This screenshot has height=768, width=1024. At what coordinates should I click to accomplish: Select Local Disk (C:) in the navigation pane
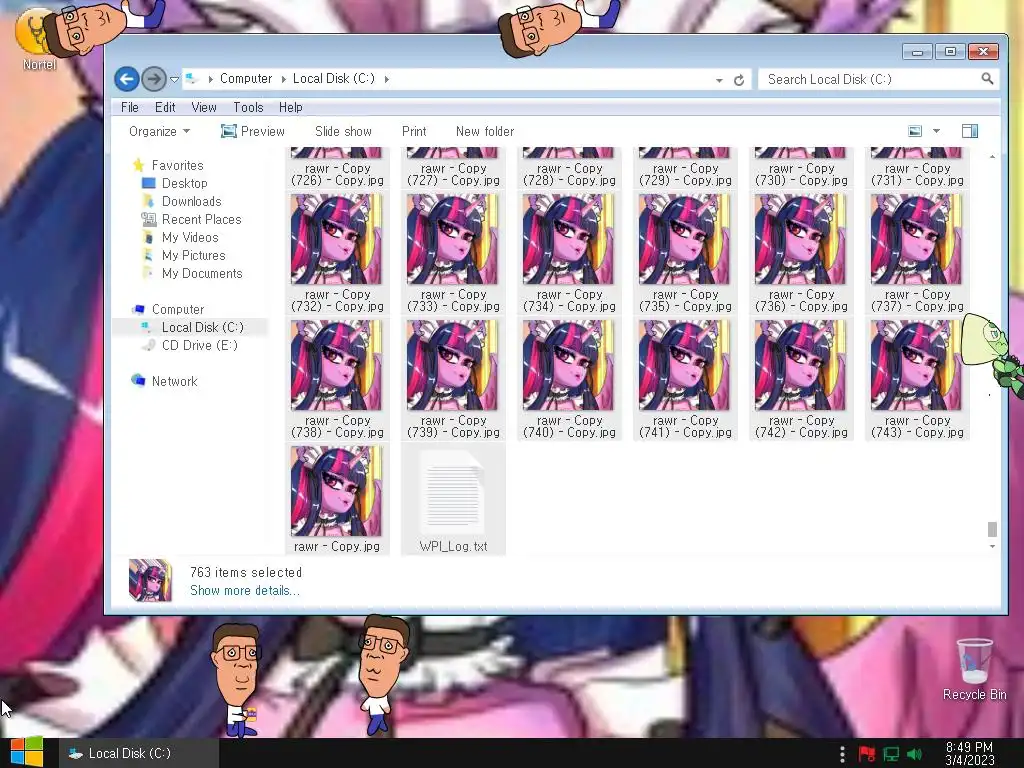point(202,327)
